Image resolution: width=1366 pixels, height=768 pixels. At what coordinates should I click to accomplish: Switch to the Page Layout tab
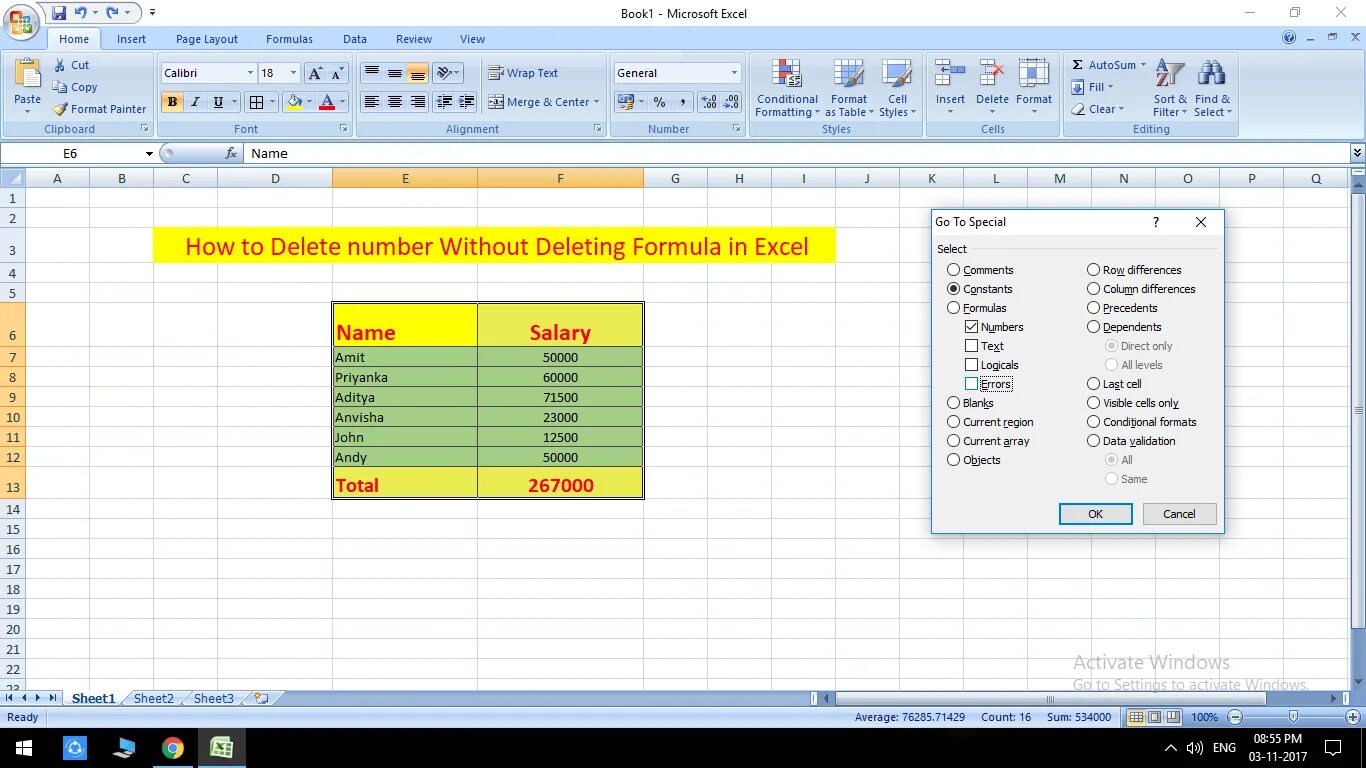click(207, 39)
